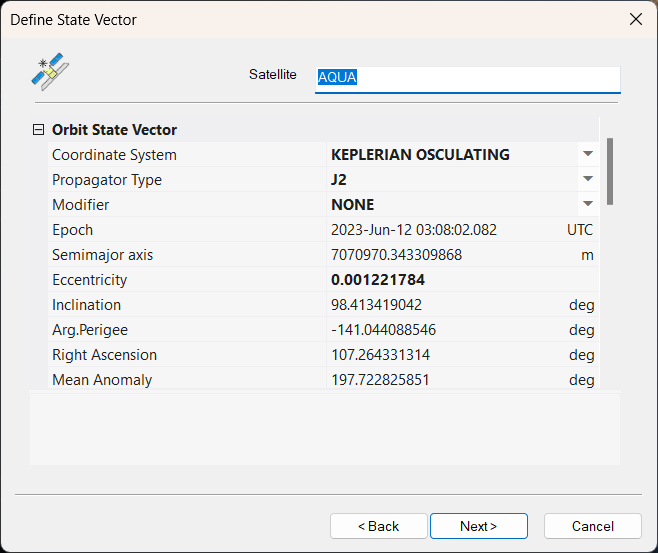Select the Semimajor axis value field
This screenshot has height=553, width=658.
pyautogui.click(x=462, y=255)
